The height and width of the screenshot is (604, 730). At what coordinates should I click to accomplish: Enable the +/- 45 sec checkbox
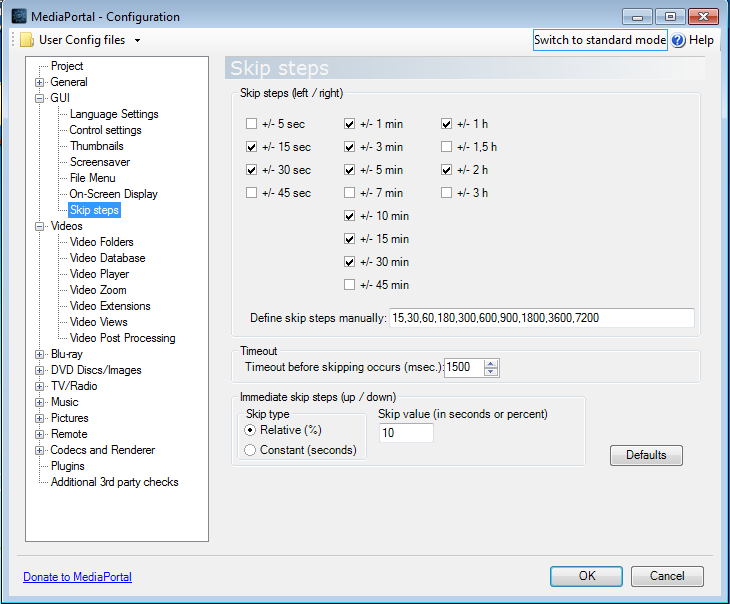tap(251, 192)
